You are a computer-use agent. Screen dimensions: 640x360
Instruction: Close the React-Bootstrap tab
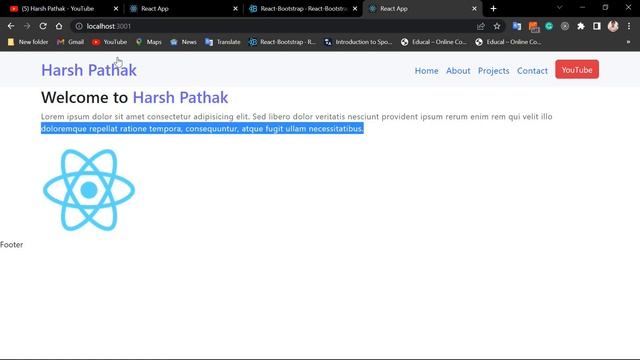(355, 9)
